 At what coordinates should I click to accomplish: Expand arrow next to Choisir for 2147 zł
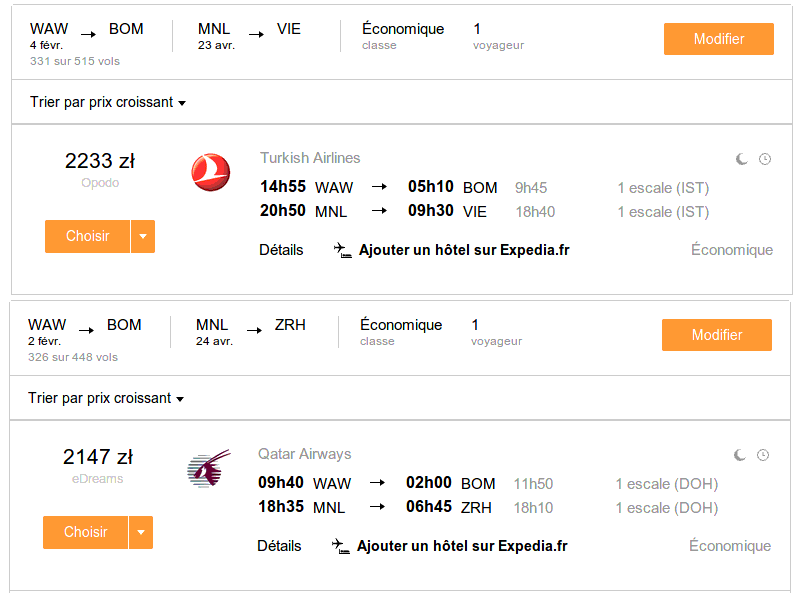[x=141, y=532]
